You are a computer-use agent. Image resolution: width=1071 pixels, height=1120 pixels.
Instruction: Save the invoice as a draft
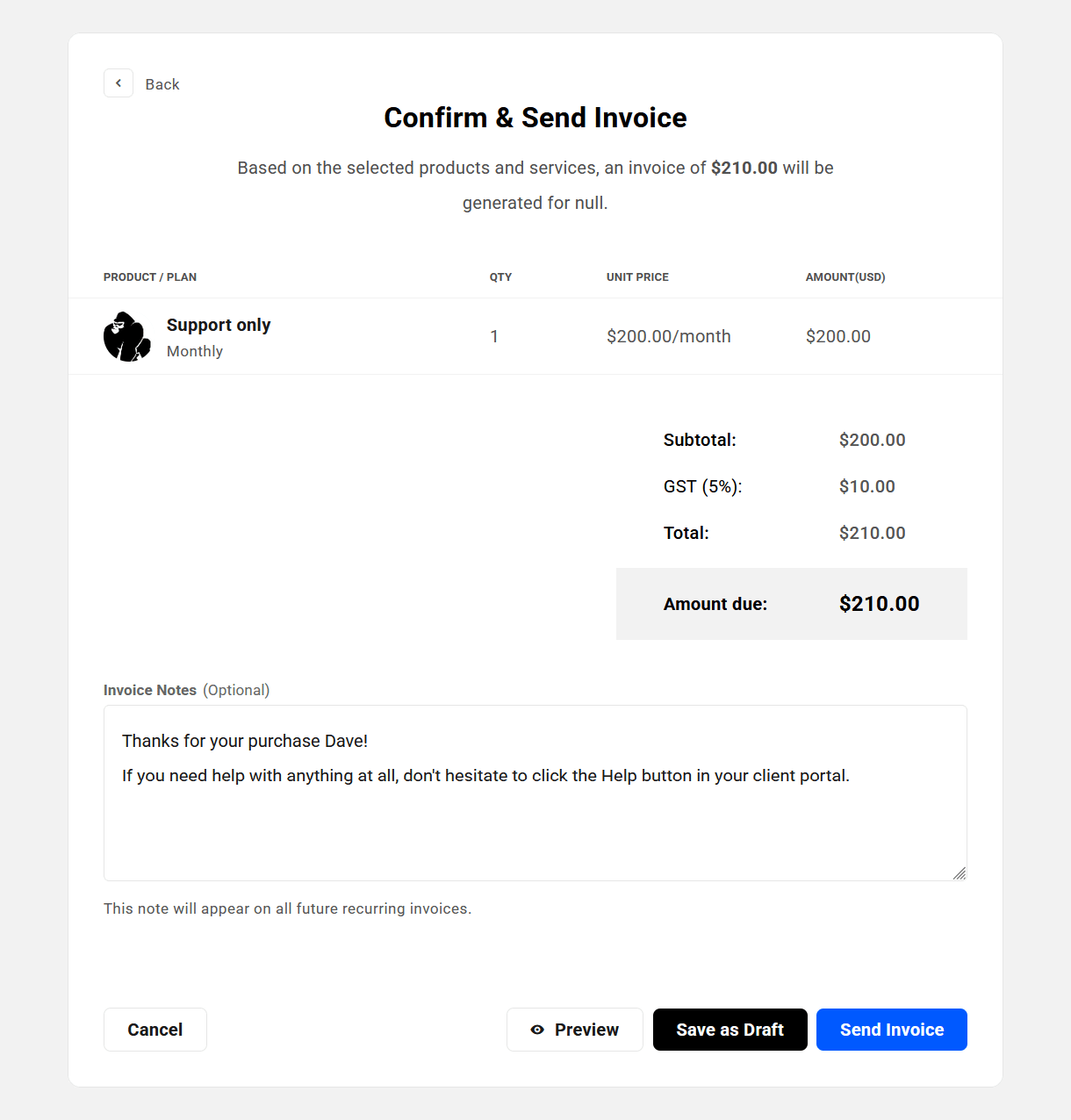[730, 1030]
